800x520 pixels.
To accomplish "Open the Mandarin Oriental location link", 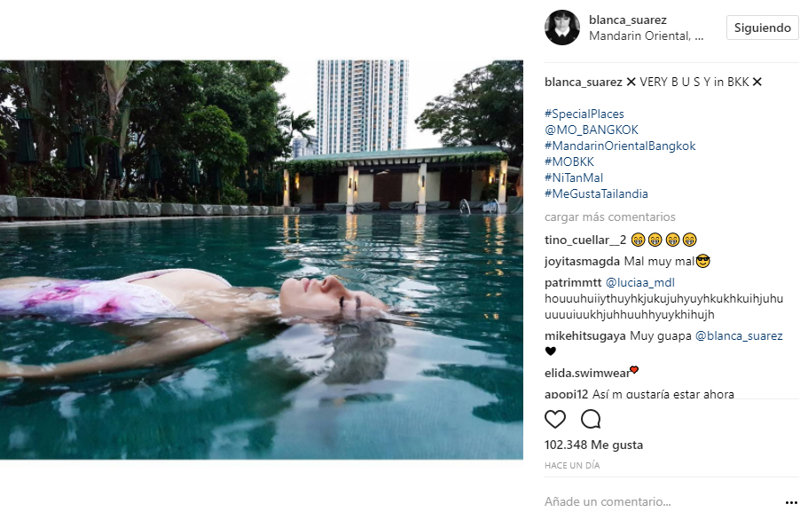I will pos(646,36).
